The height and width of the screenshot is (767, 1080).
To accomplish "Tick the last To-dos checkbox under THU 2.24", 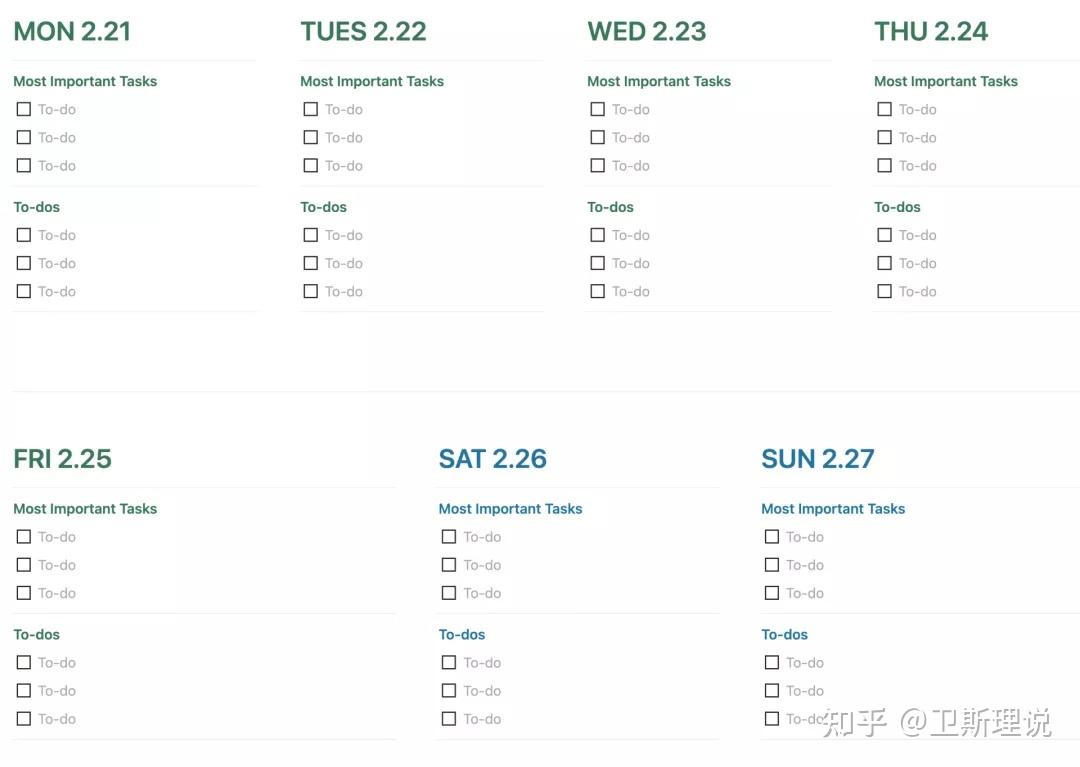I will click(885, 291).
